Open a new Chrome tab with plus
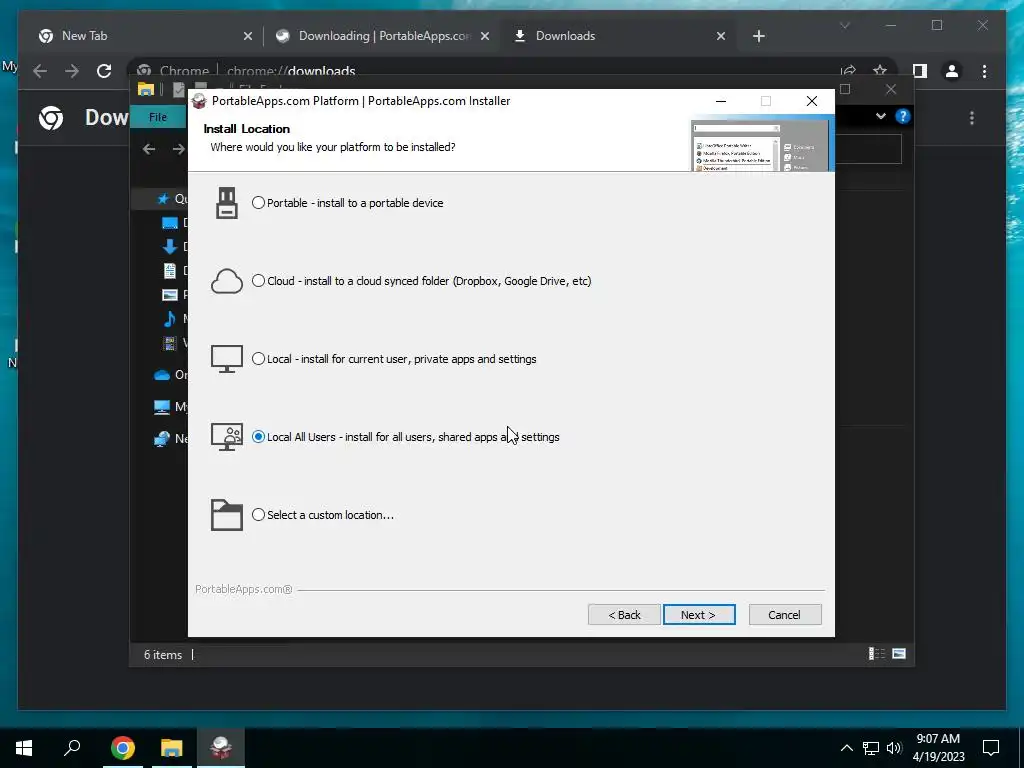This screenshot has height=768, width=1024. pyautogui.click(x=758, y=36)
